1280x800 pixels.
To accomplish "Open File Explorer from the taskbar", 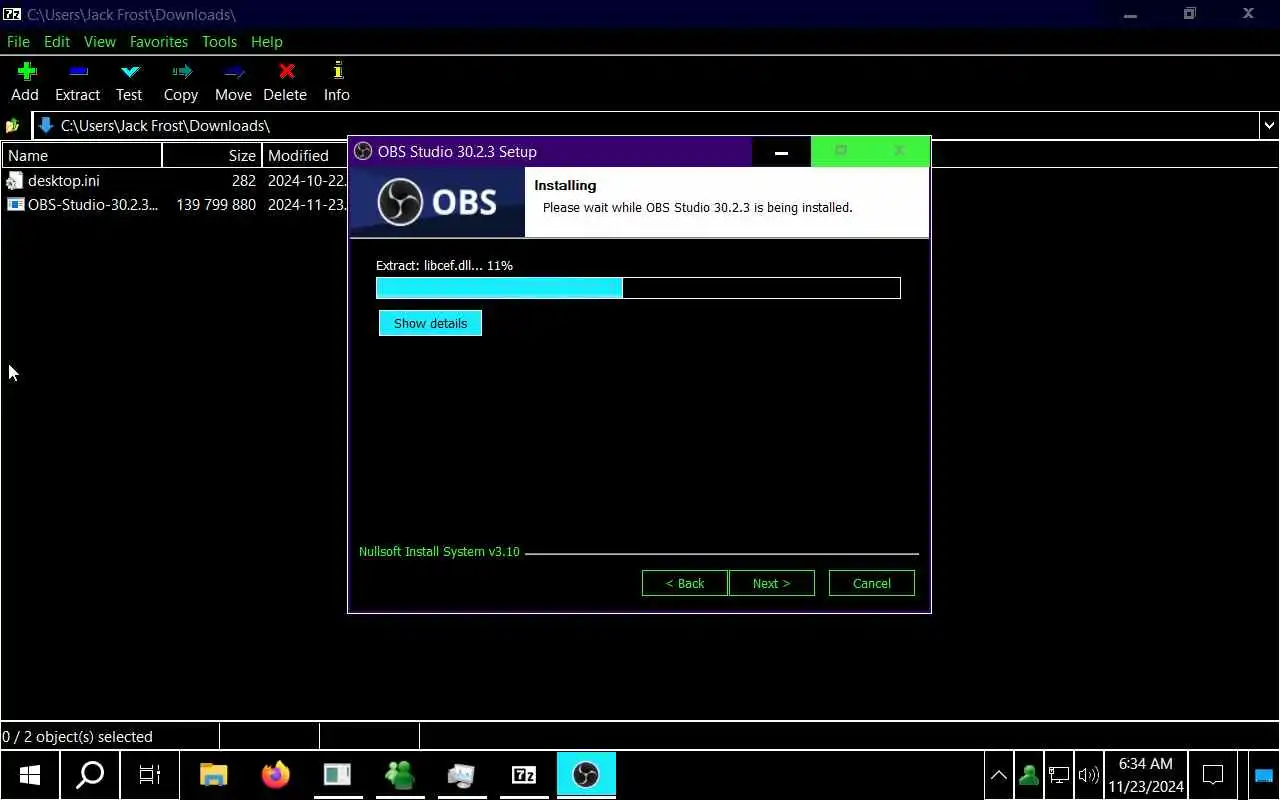I will click(214, 774).
